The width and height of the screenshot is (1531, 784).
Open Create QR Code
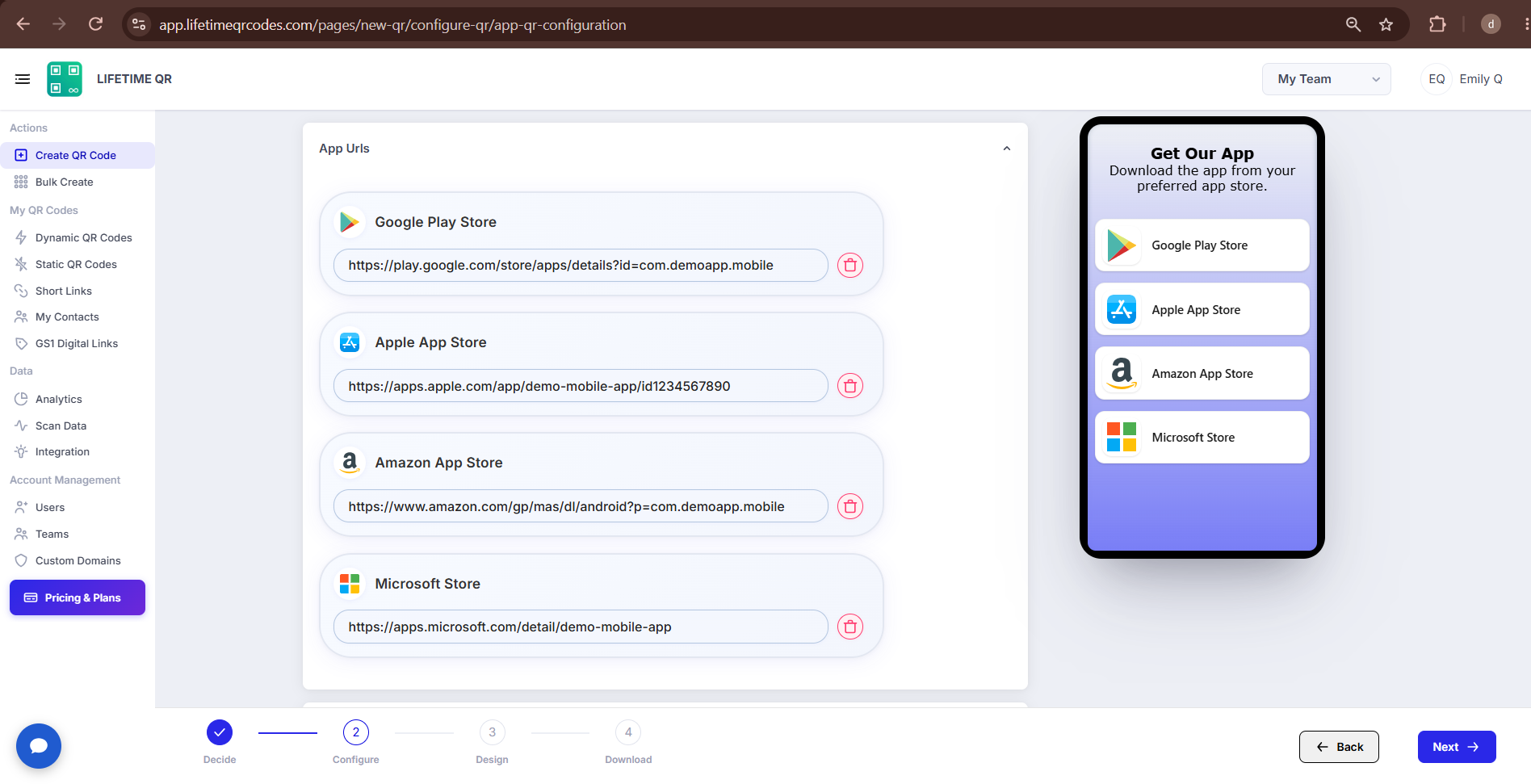tap(78, 155)
